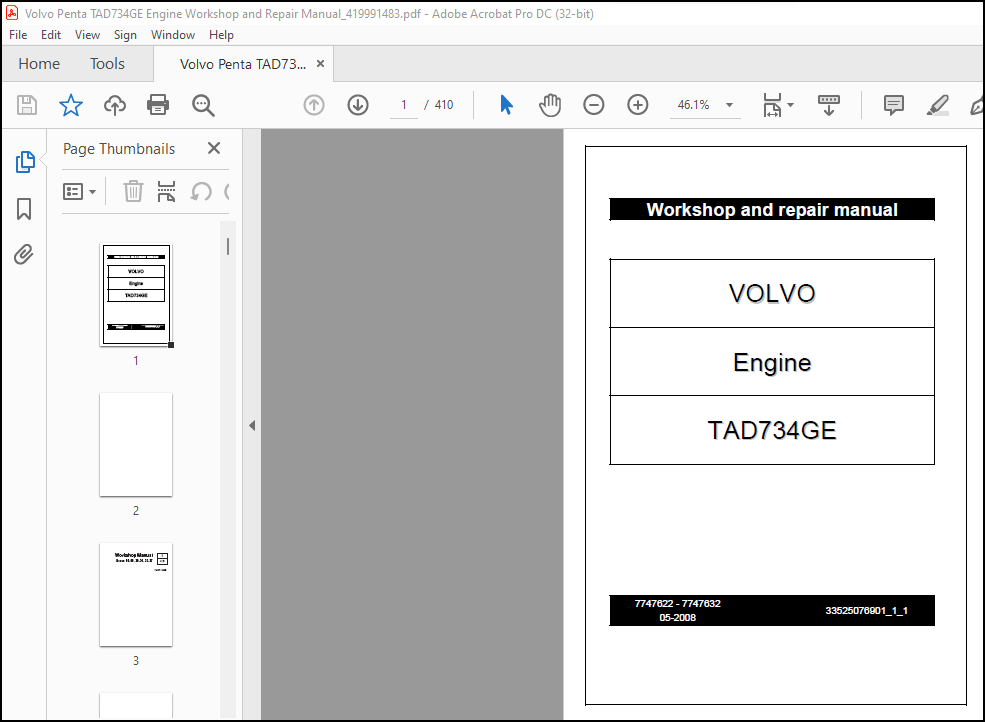Select the Volvo Penta TAD73... document tab
The image size is (985, 722).
tap(242, 64)
